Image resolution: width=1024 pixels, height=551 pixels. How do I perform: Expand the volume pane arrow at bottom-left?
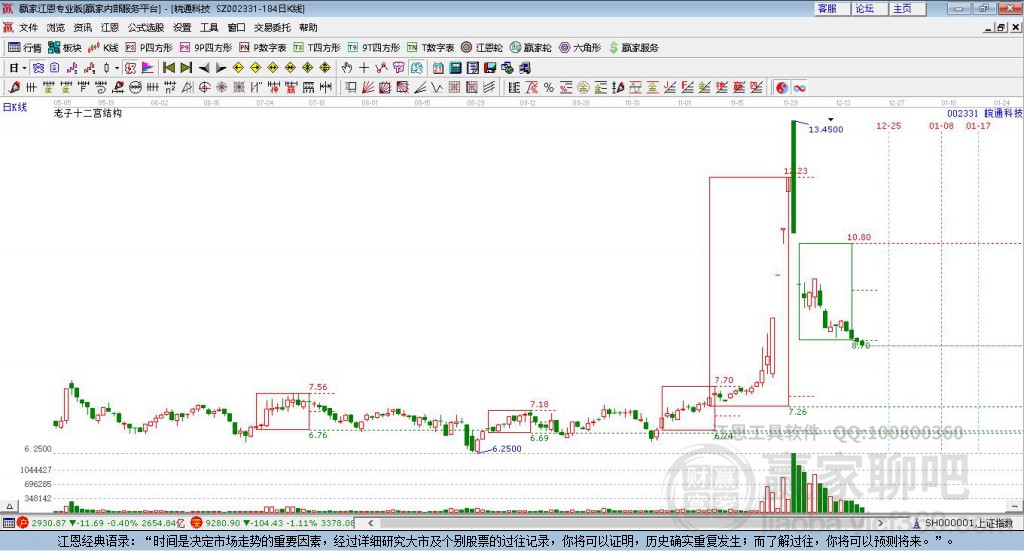tap(9, 506)
